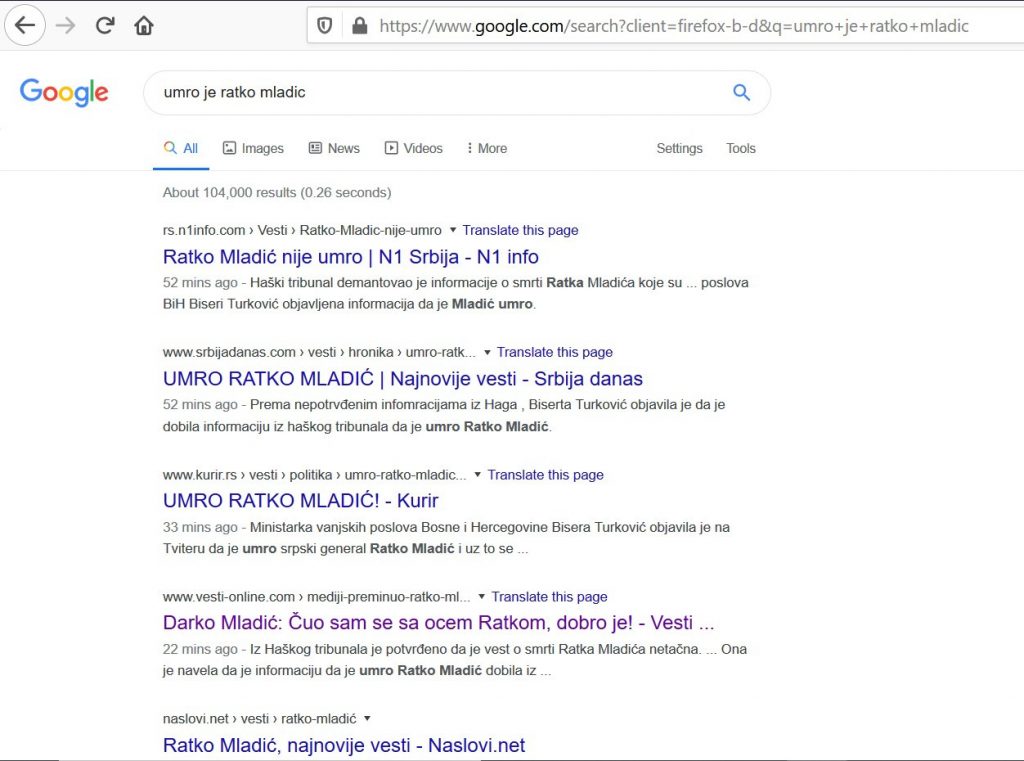The height and width of the screenshot is (761, 1024).
Task: Click the browser forward arrow
Action: tap(65, 25)
